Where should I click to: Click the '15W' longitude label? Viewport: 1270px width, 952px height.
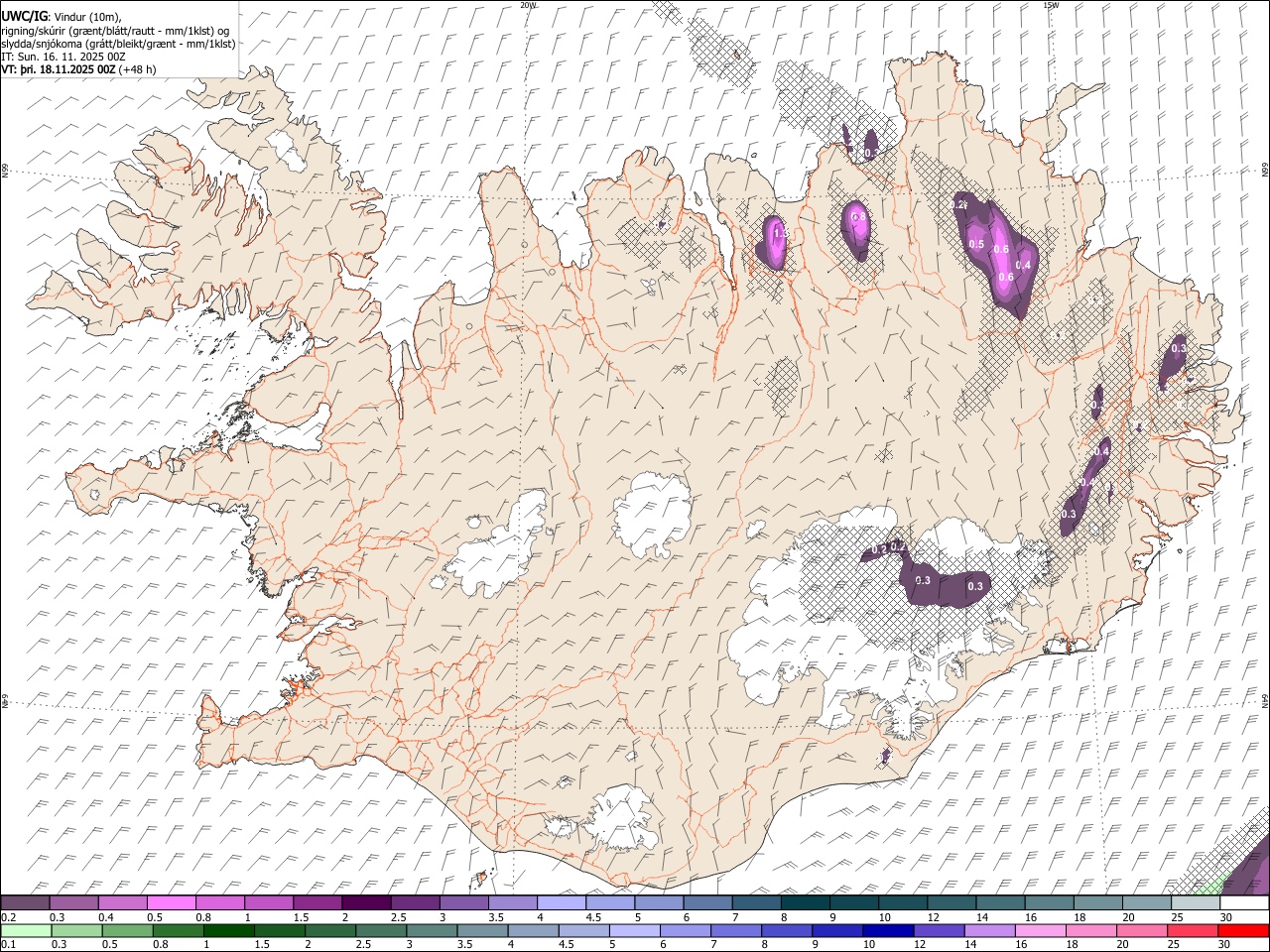[1051, 5]
